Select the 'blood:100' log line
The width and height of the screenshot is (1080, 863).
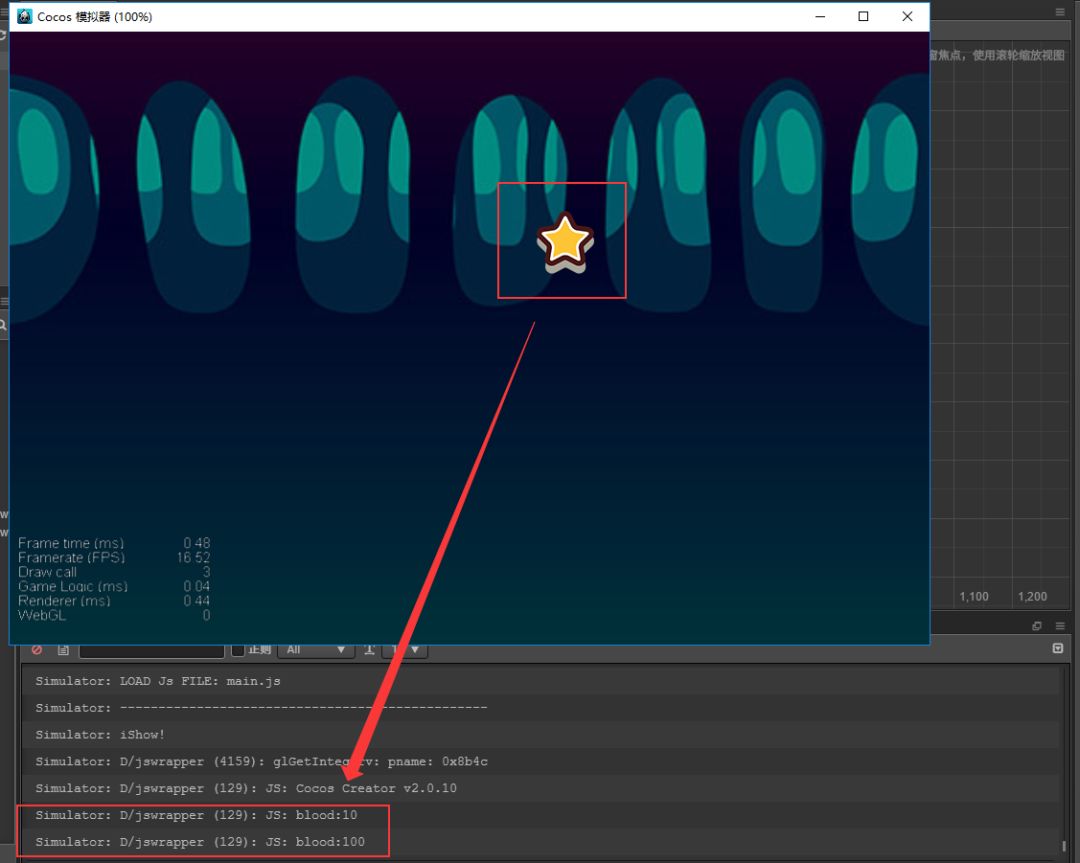click(x=541, y=842)
